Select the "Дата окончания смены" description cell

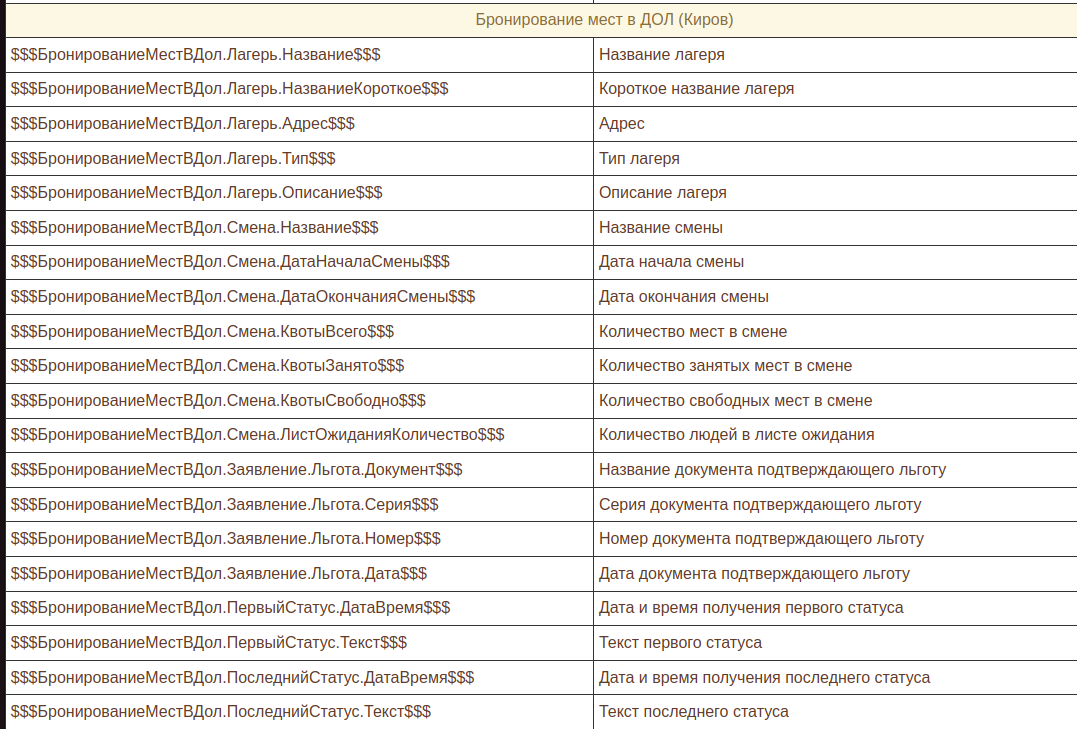tap(683, 297)
